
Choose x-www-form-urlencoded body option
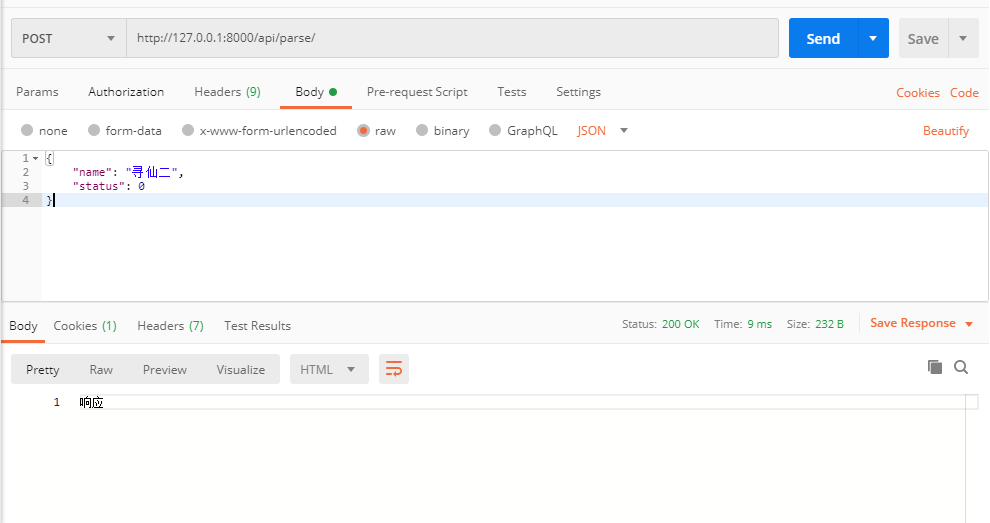tap(188, 130)
